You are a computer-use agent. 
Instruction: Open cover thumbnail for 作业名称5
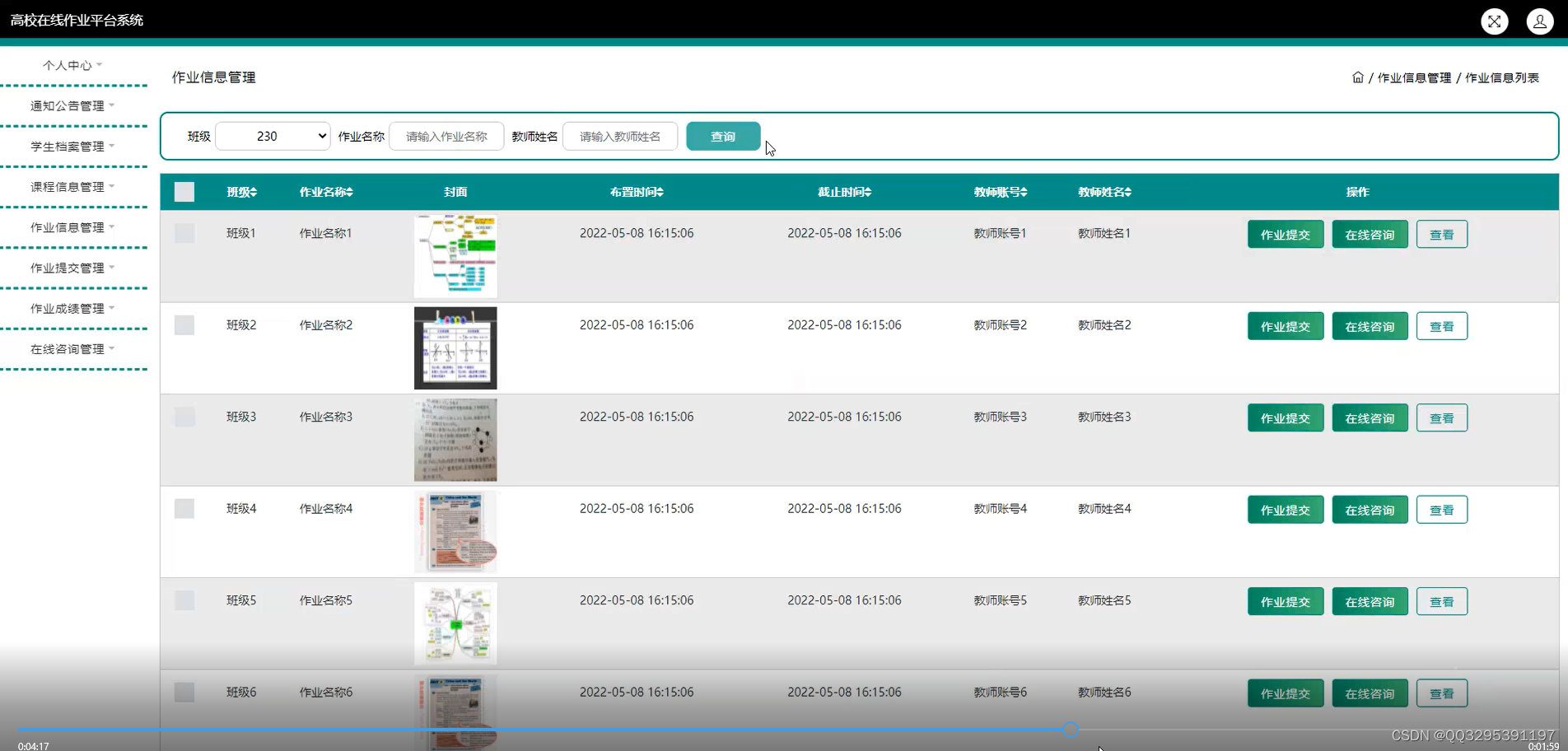coord(455,623)
